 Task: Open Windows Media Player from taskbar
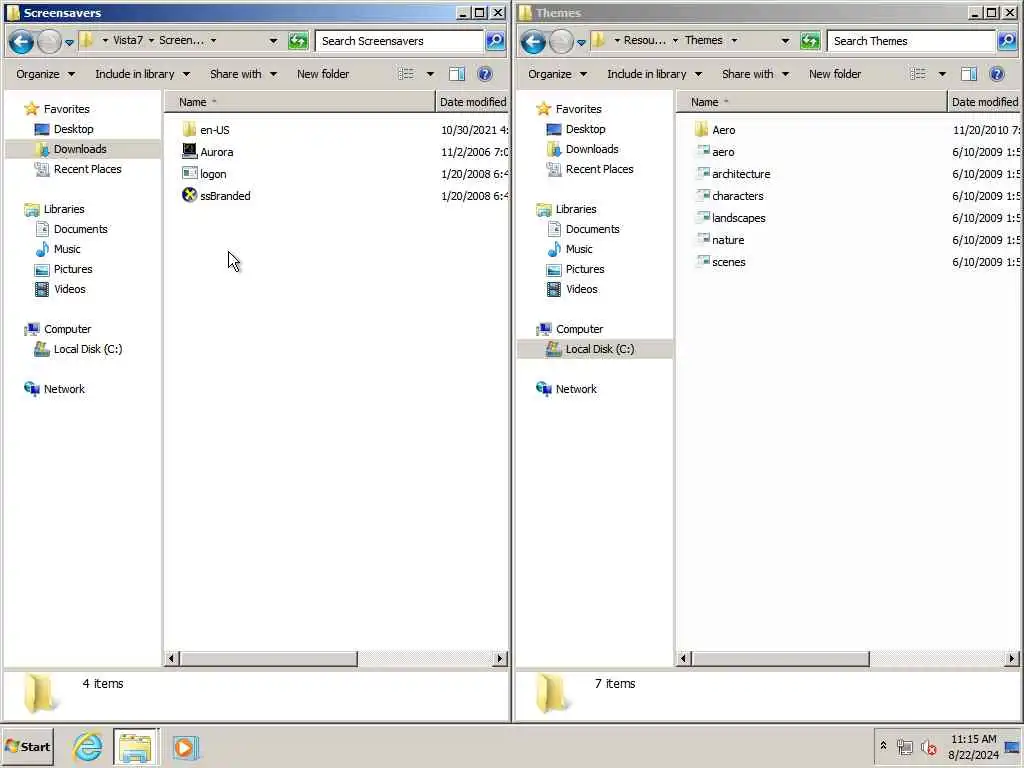pyautogui.click(x=185, y=747)
